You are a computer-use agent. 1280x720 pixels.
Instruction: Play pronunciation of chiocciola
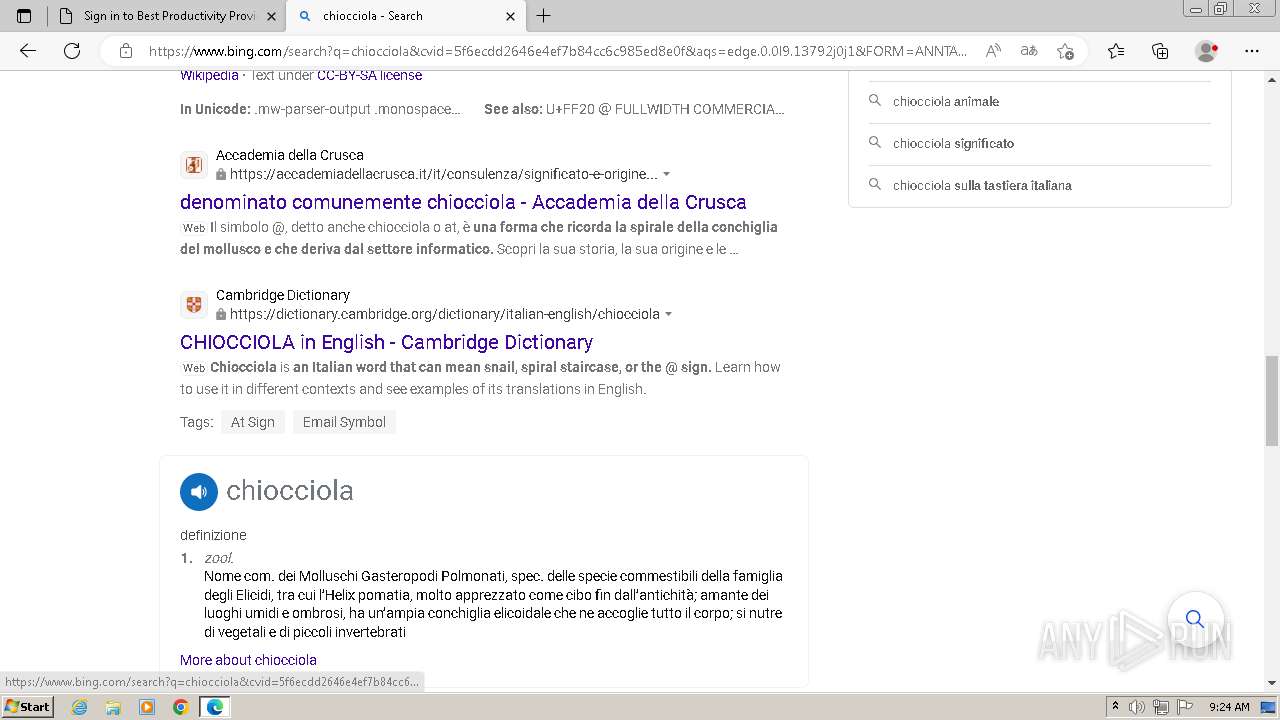pyautogui.click(x=198, y=491)
